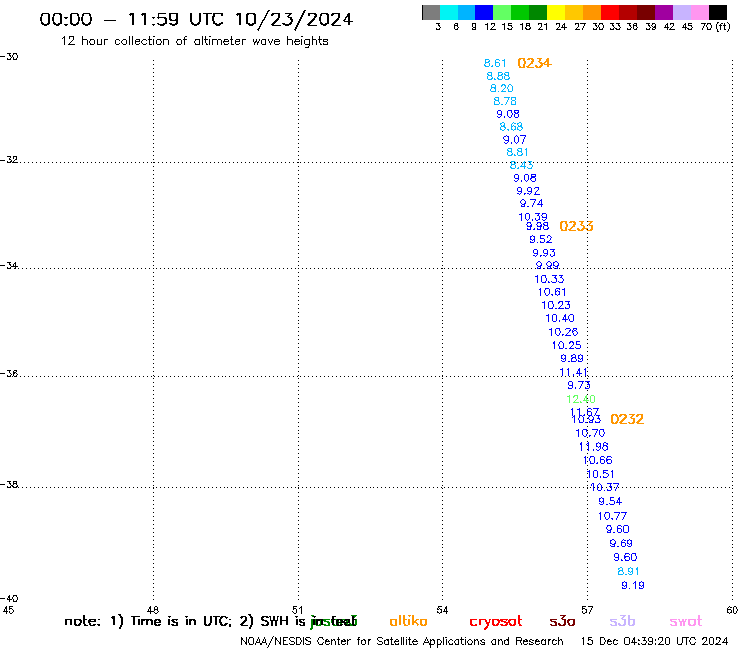Image resolution: width=740 pixels, height=650 pixels.
Task: Select the wave height value 8.68
Action: click(511, 127)
